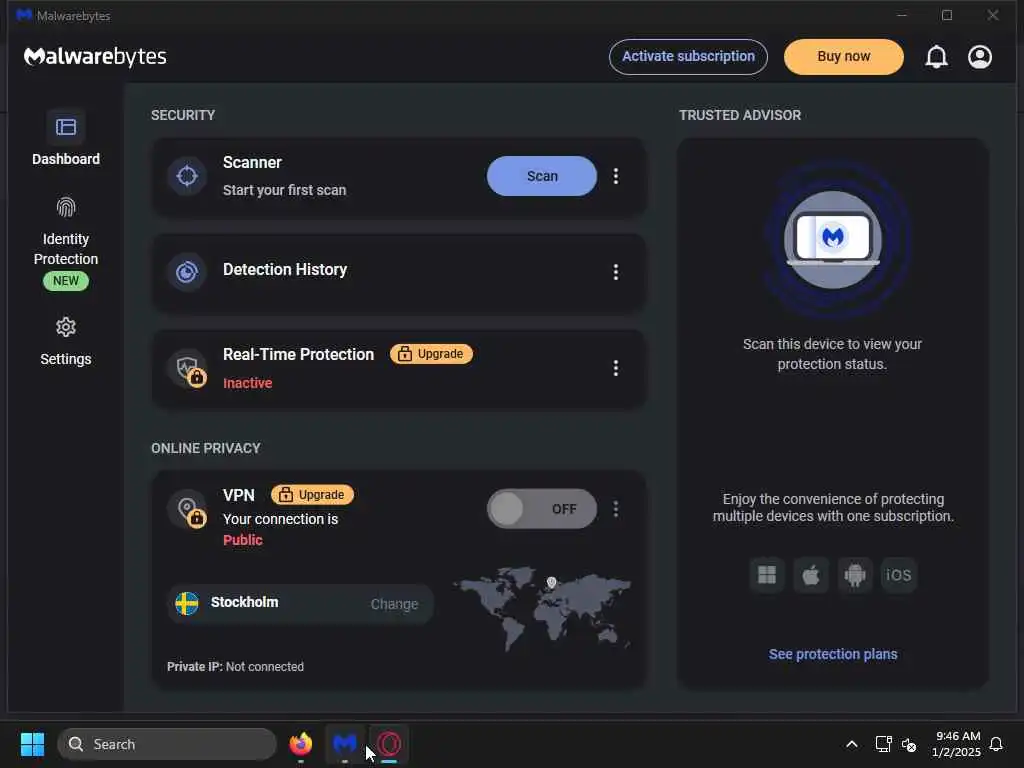Click the Detection History title
Screen dimensions: 1024x768
[285, 270]
